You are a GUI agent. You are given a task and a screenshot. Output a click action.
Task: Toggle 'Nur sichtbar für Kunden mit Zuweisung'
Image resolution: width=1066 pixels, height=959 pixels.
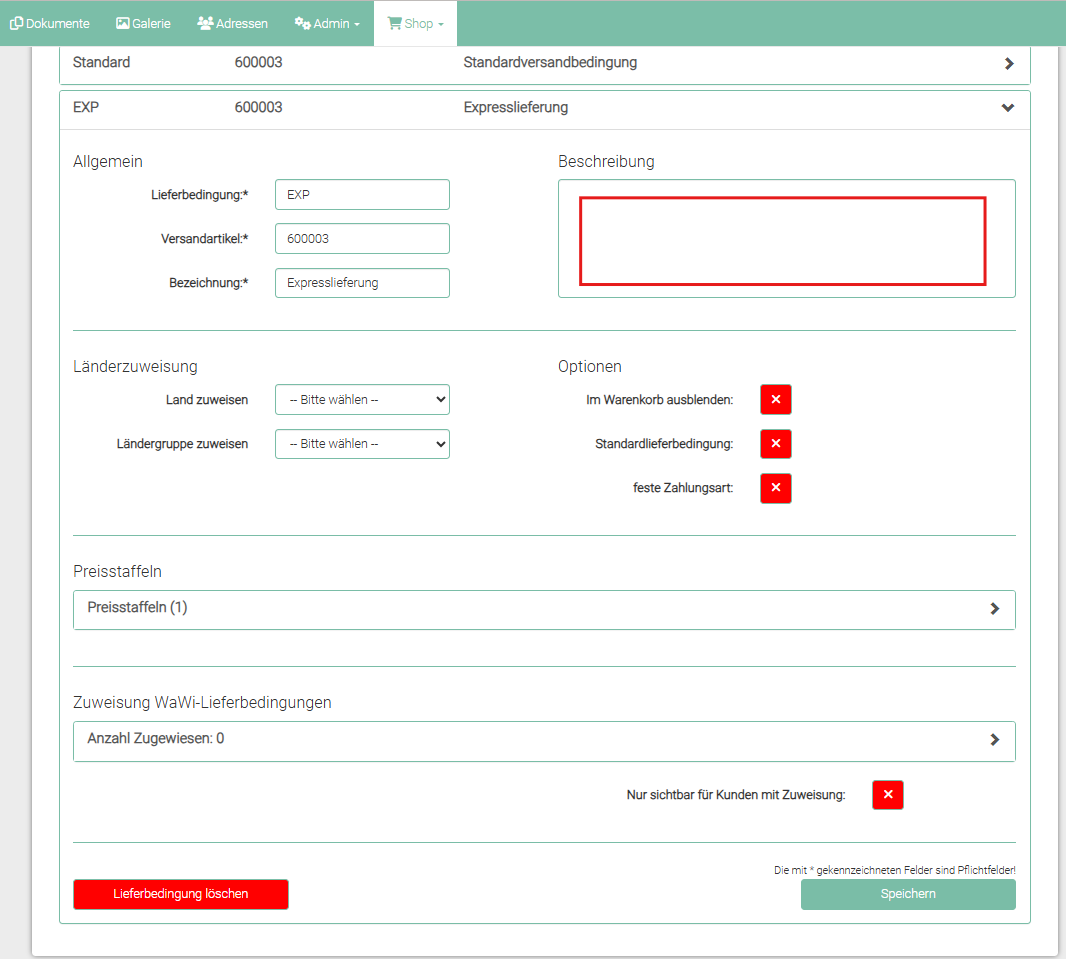tap(887, 795)
